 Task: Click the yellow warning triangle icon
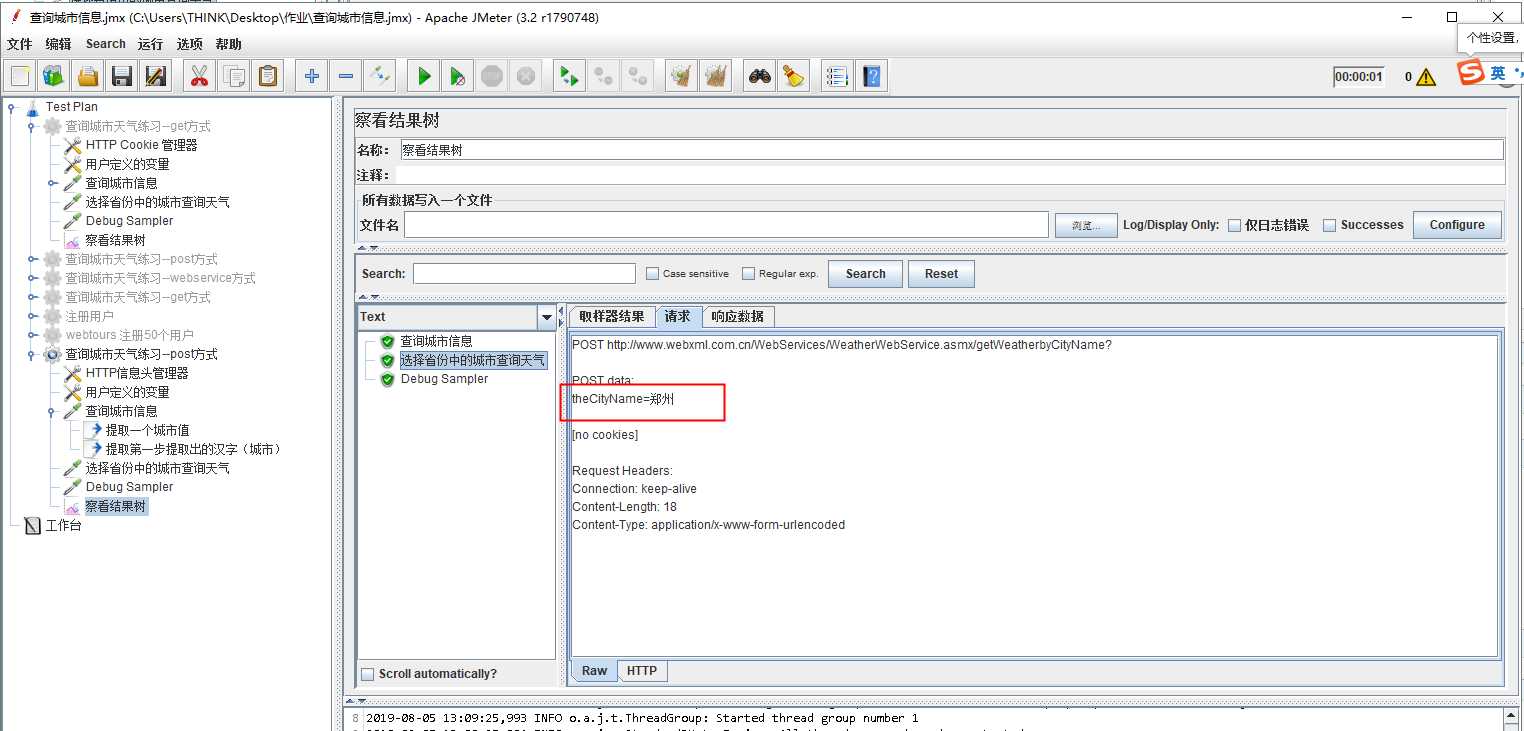tap(1426, 77)
